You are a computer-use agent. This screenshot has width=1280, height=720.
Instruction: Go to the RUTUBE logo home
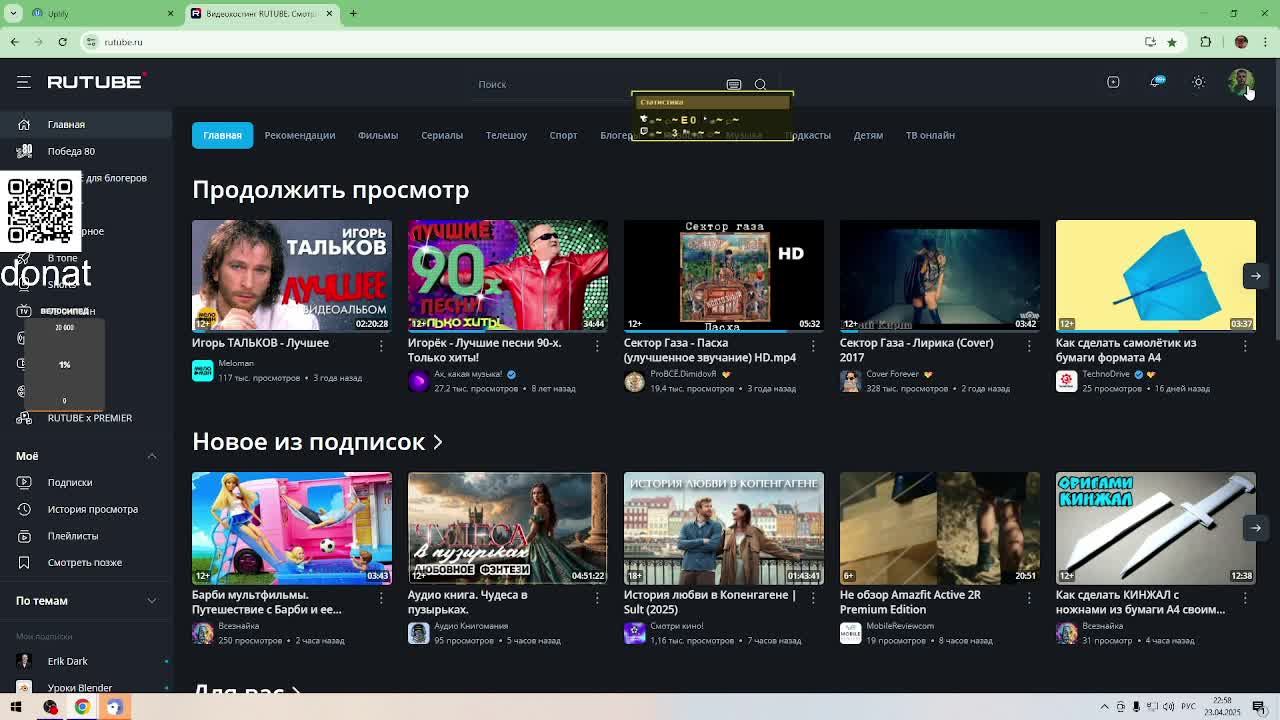point(97,82)
